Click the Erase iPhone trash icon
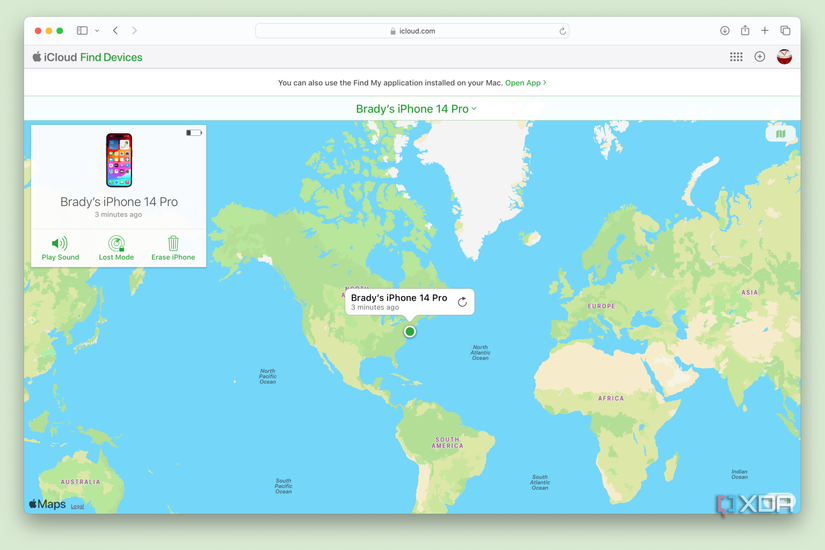Image resolution: width=825 pixels, height=550 pixels. 173,243
